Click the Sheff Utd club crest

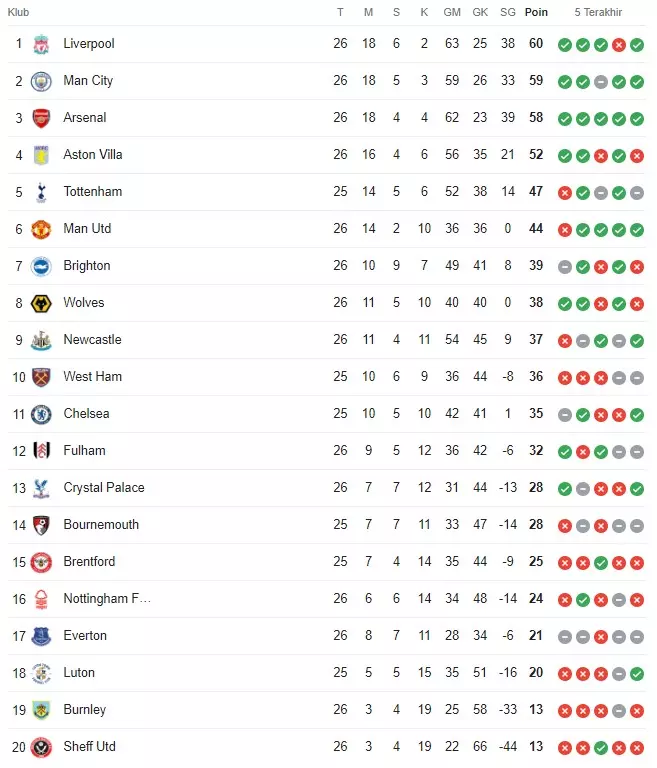41,747
